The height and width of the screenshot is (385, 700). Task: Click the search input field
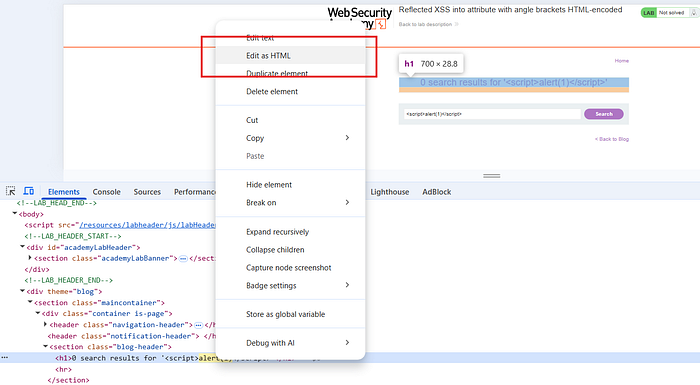tap(492, 114)
